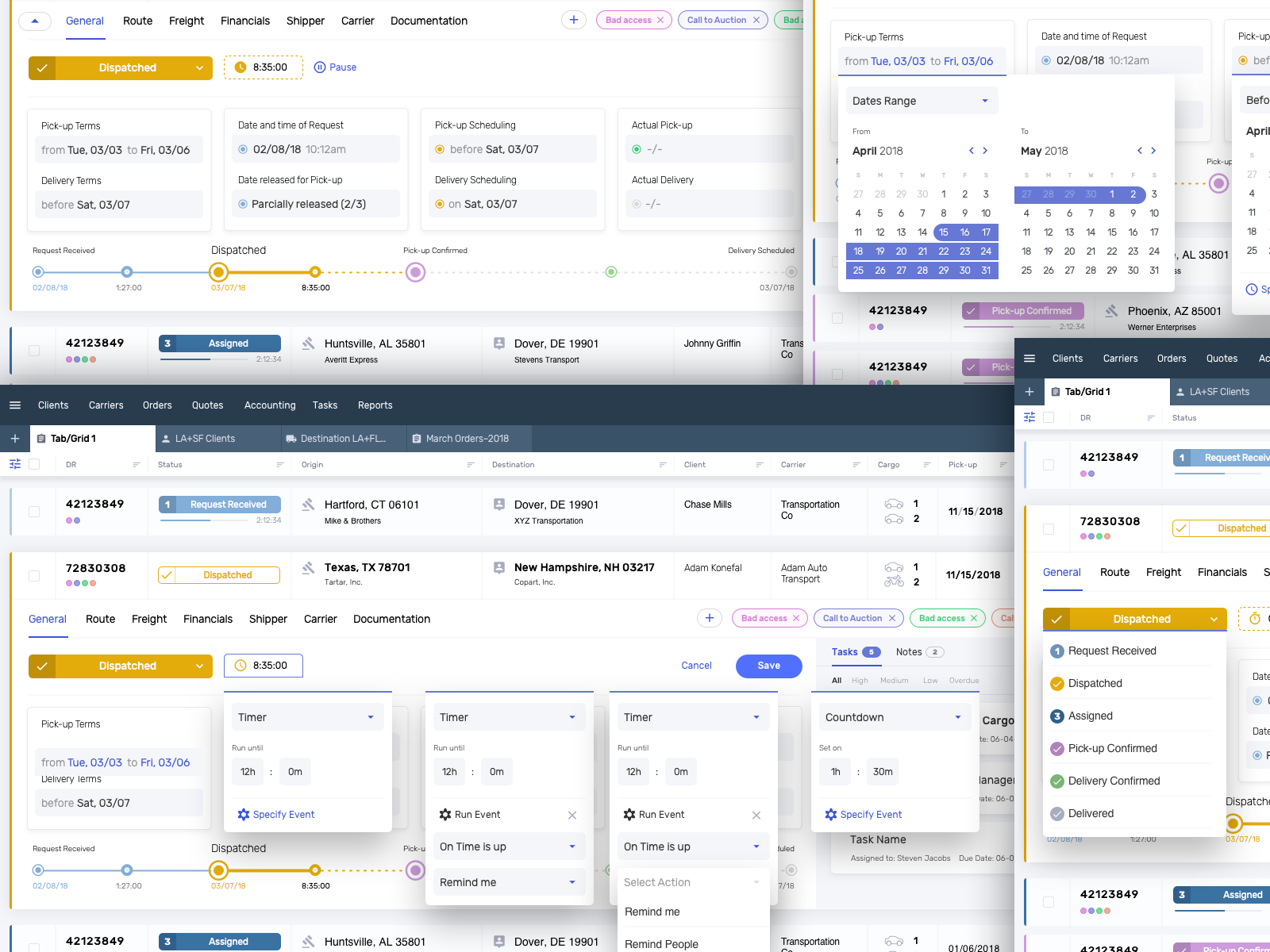Screen dimensions: 1270x952
Task: Click the gear icon next to Specify Event
Action: (x=243, y=814)
